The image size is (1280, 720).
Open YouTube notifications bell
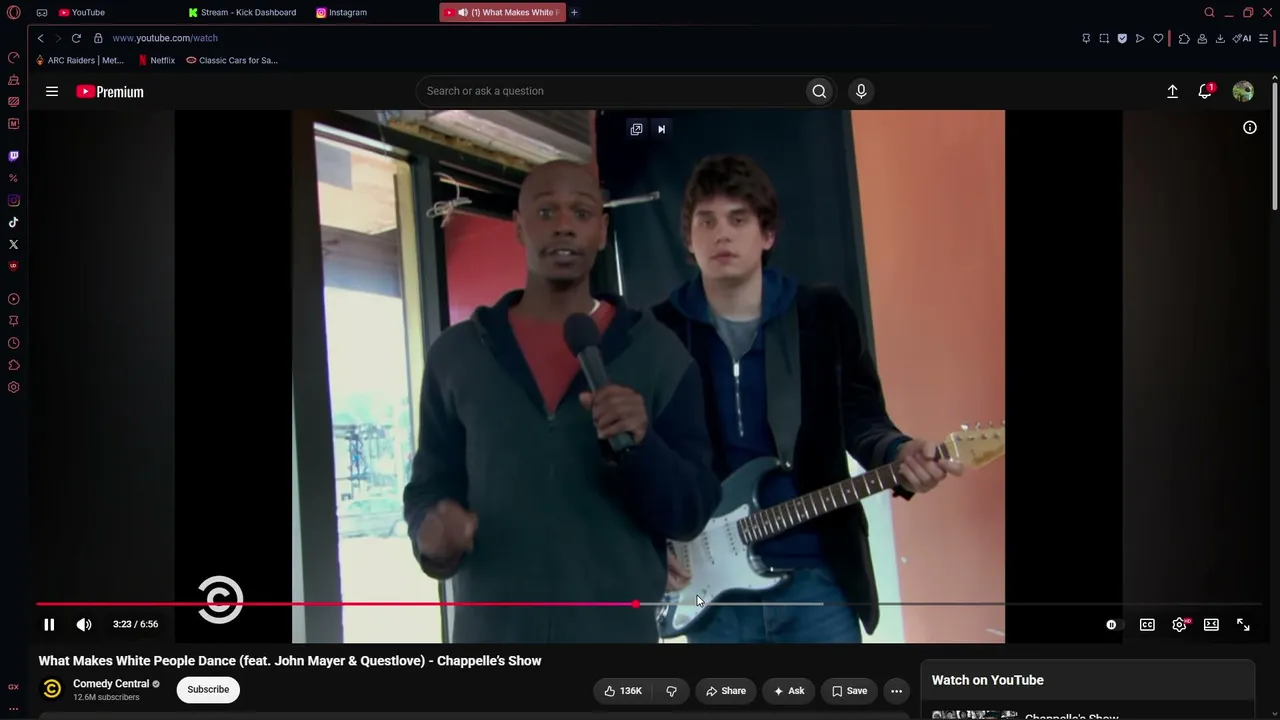(x=1206, y=91)
